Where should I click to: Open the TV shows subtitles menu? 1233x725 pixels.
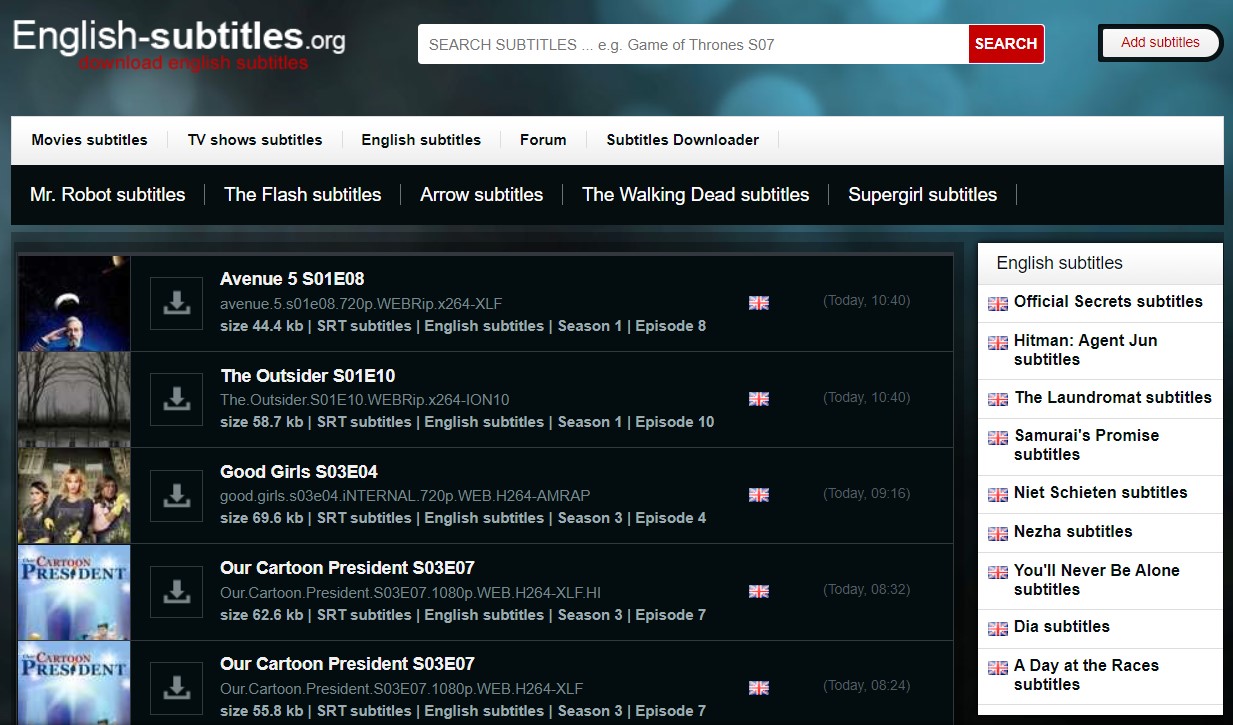[x=255, y=140]
